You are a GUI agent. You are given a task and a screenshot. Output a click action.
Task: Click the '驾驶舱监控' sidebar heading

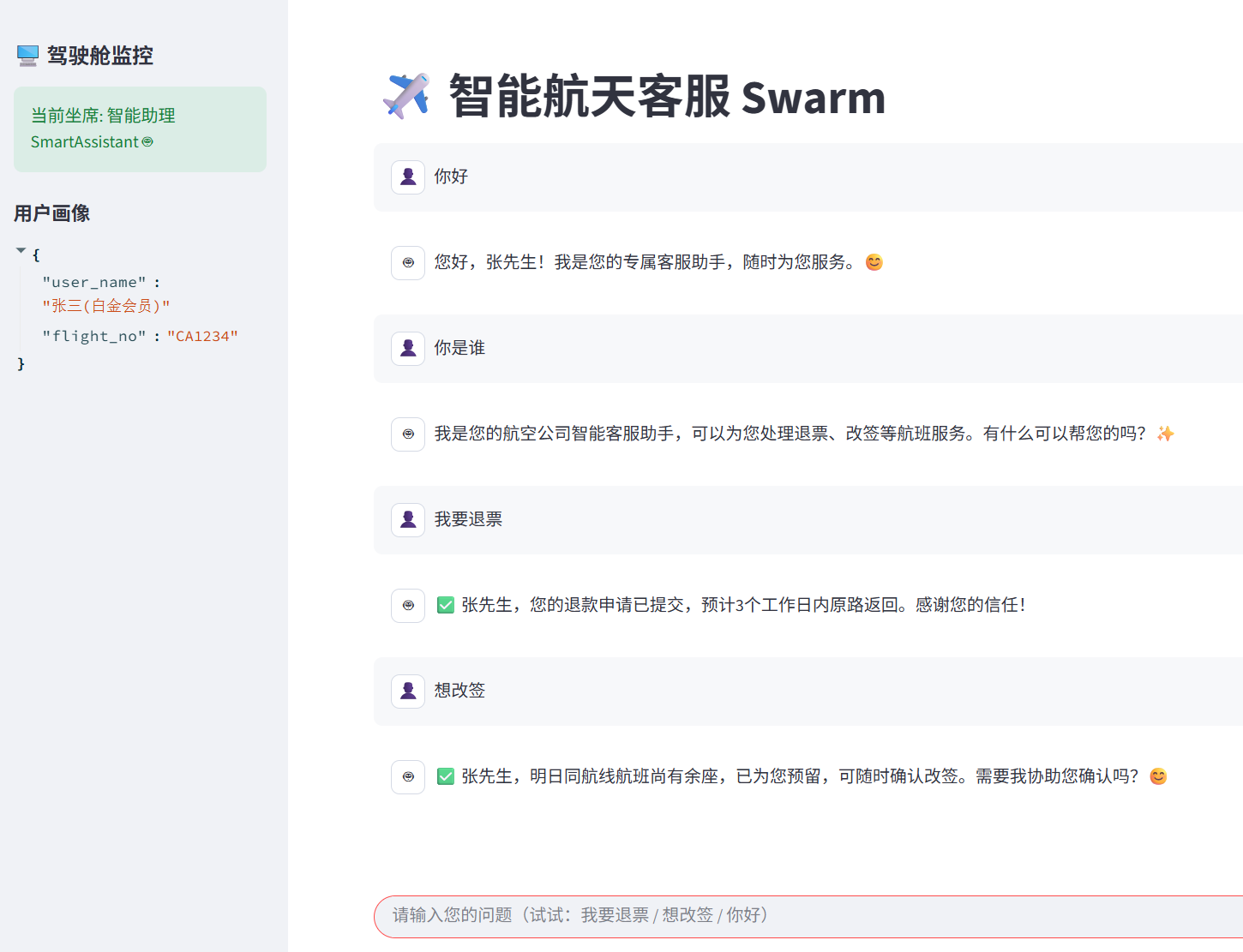pyautogui.click(x=100, y=56)
